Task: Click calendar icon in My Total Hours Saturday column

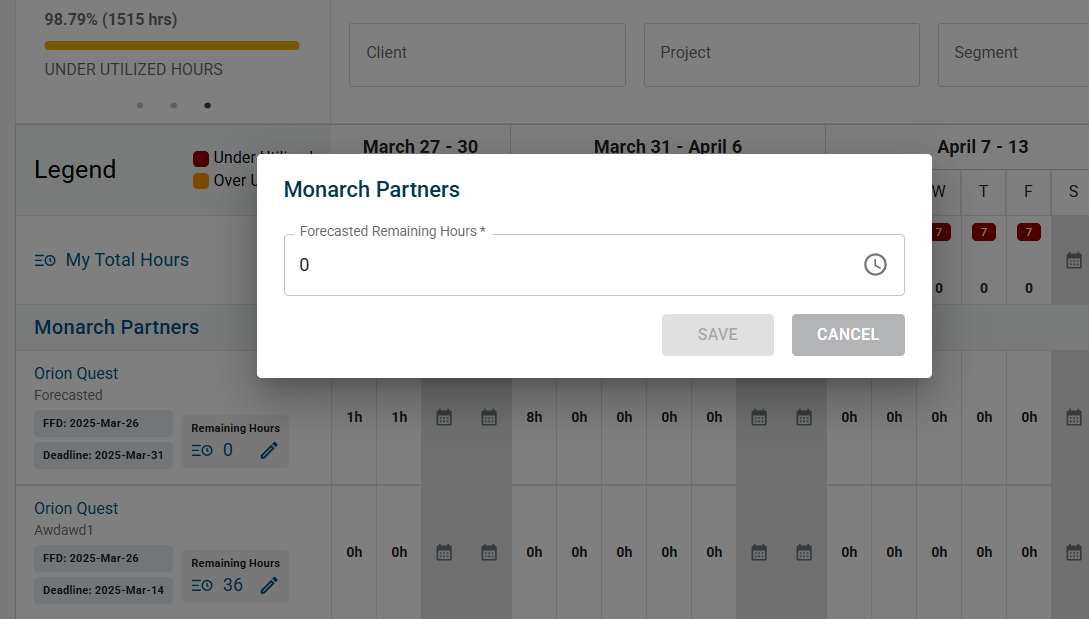Action: pyautogui.click(x=1074, y=261)
